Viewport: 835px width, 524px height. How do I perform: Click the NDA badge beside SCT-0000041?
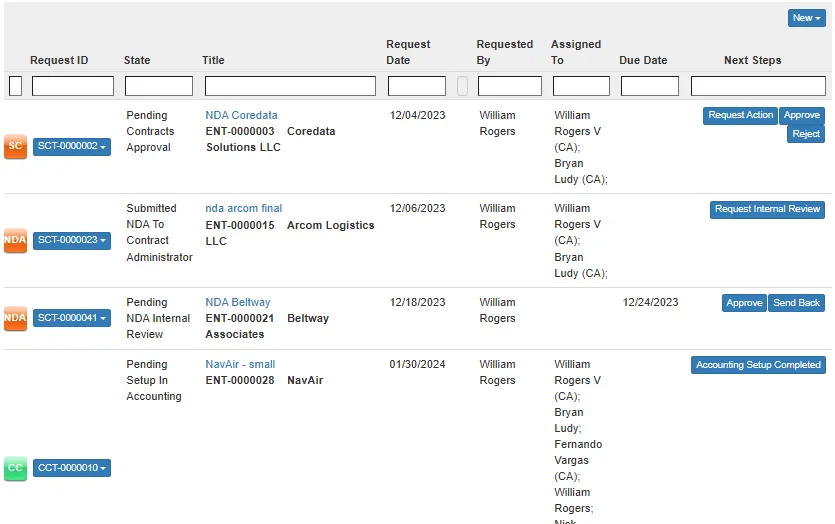[15, 318]
